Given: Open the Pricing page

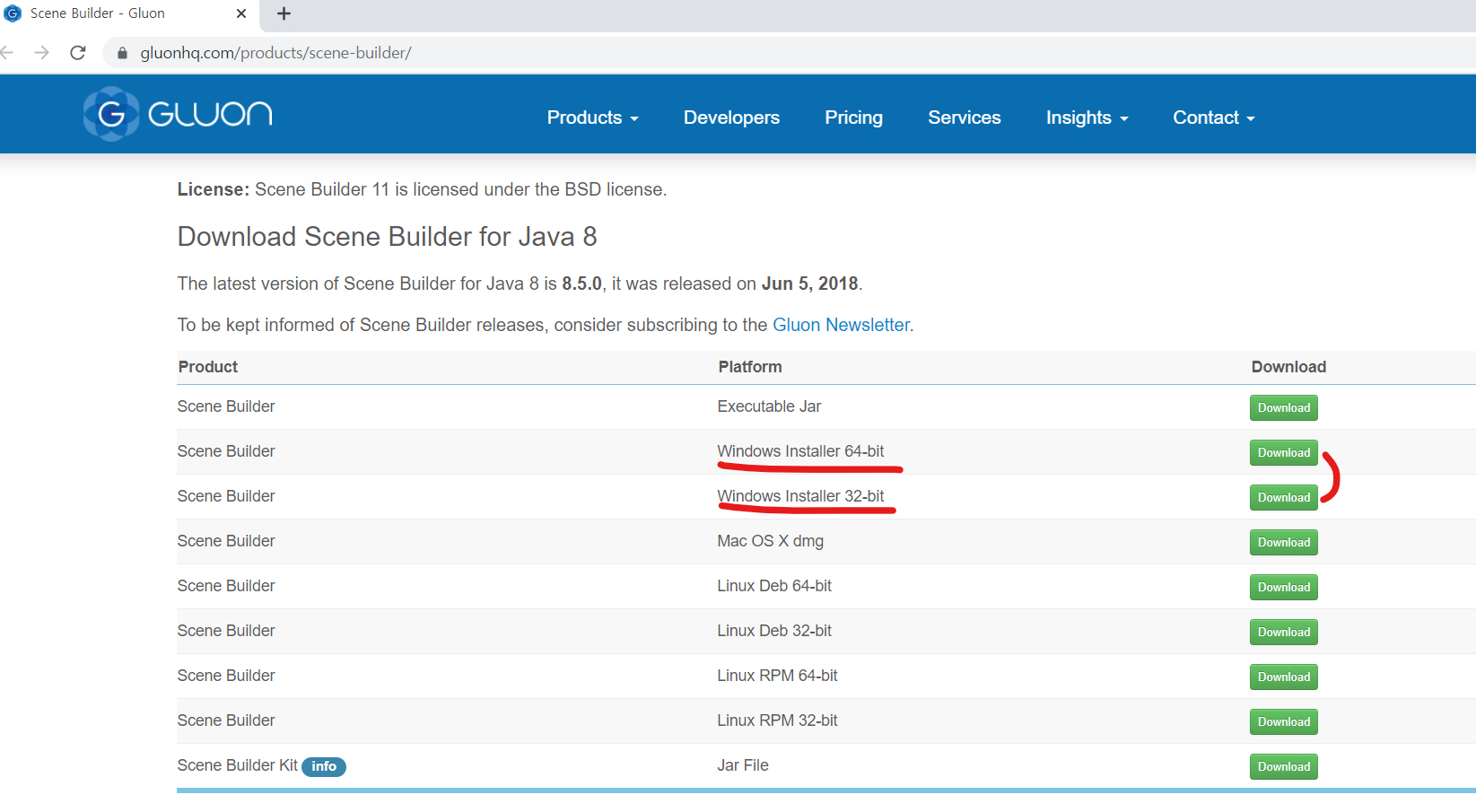Looking at the screenshot, I should tap(853, 118).
